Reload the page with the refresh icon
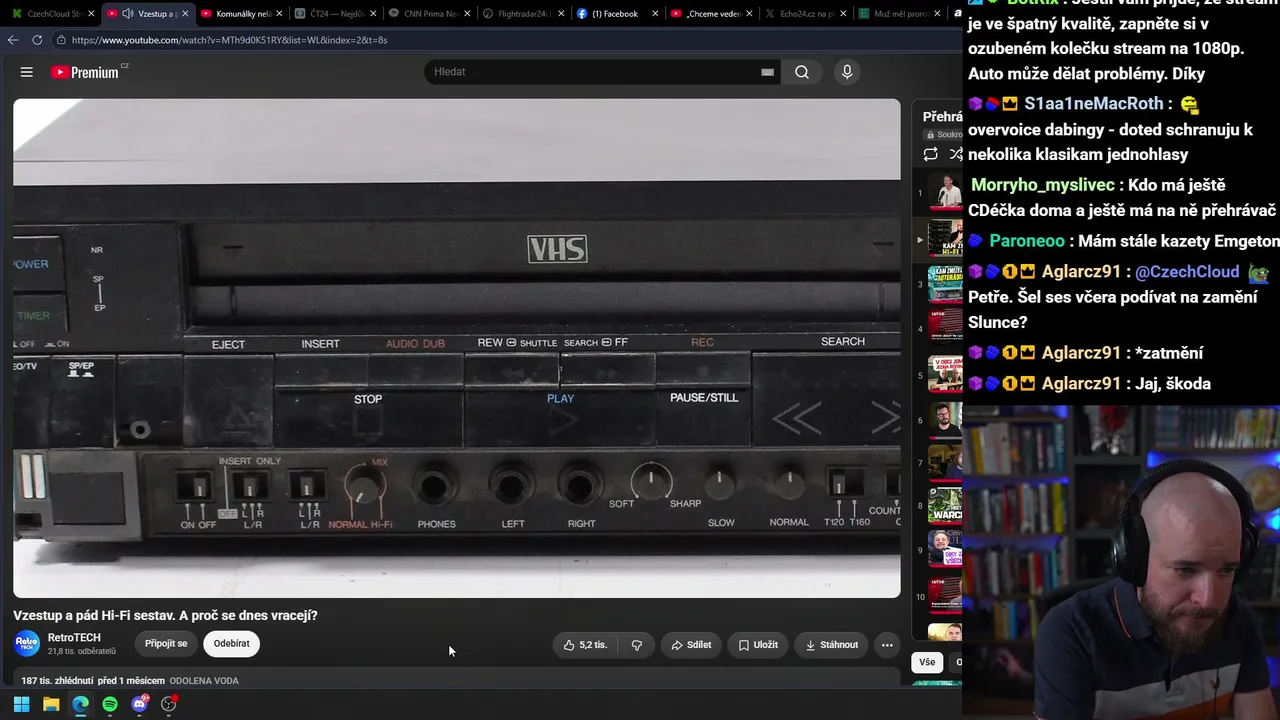1280x720 pixels. (x=37, y=40)
